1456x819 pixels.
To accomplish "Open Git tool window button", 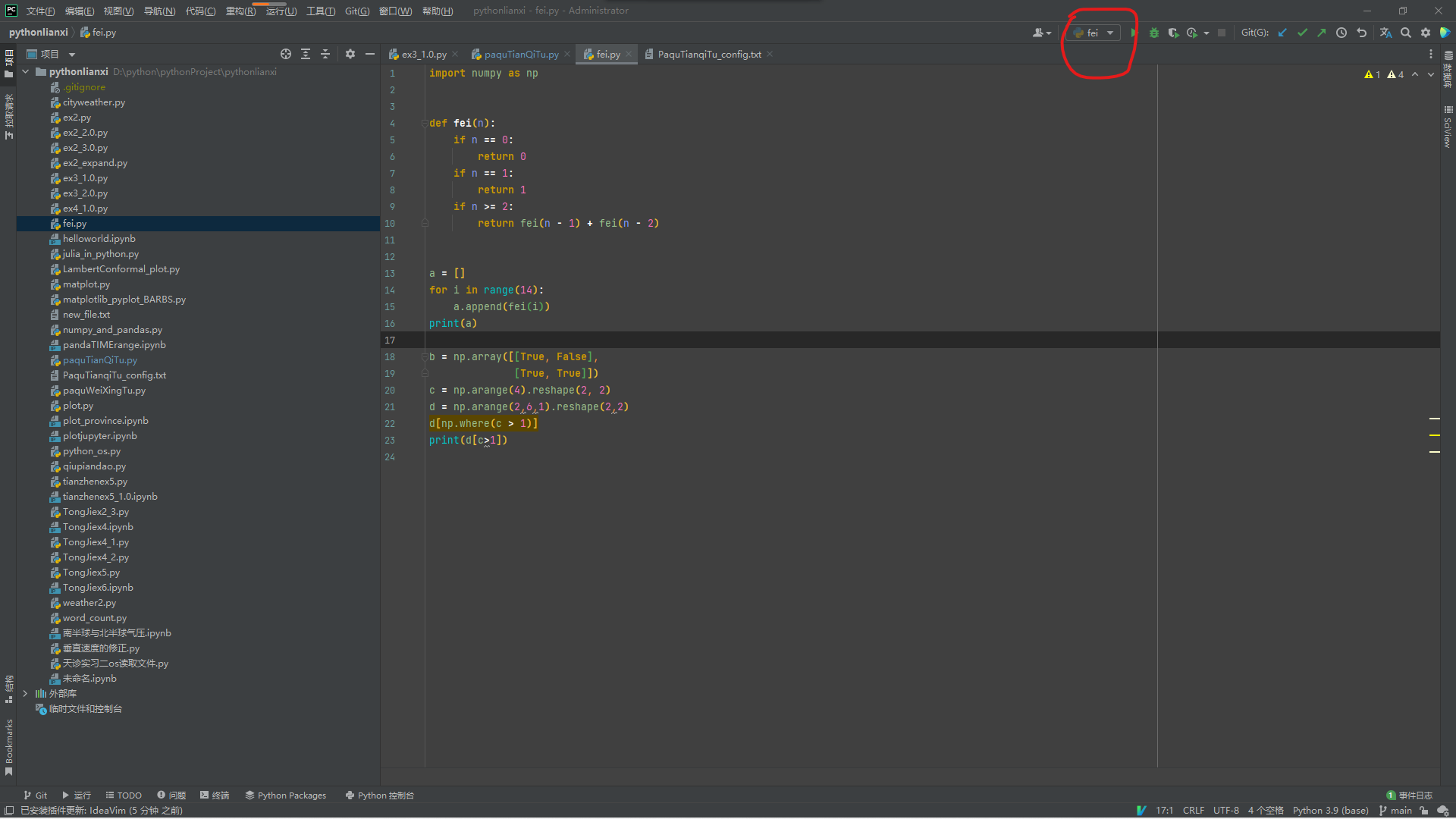I will [36, 795].
